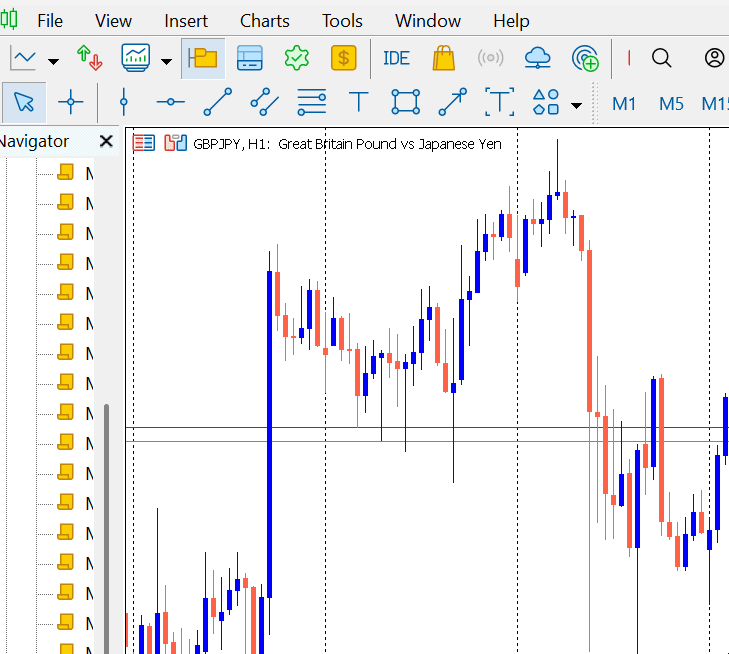The image size is (729, 654).
Task: Select the text T tool
Action: coord(358,102)
